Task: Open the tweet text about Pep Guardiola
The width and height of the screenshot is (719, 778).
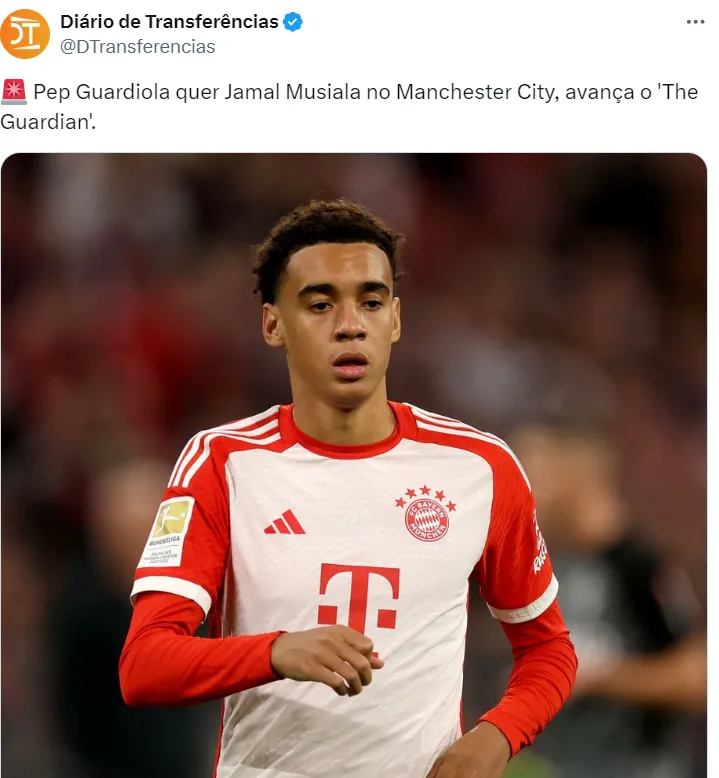Action: 349,106
